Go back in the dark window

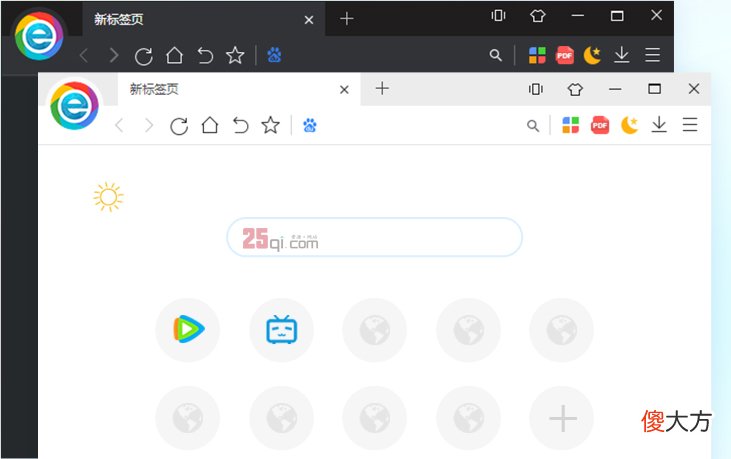pyautogui.click(x=84, y=55)
